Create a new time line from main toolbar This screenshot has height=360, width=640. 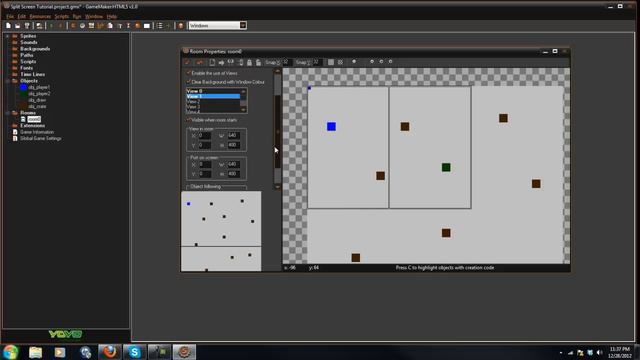tap(128, 26)
